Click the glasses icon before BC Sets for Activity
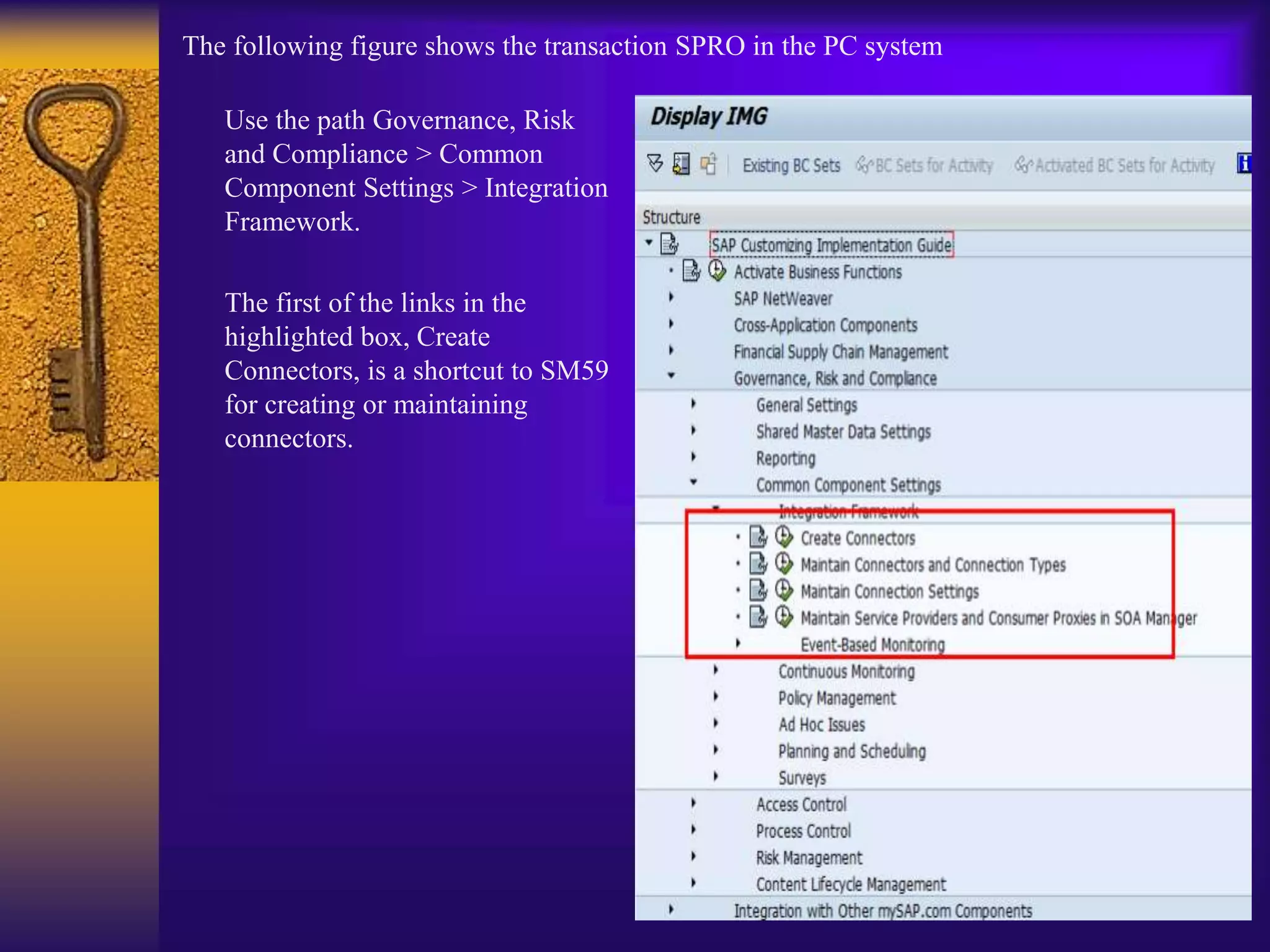 864,165
